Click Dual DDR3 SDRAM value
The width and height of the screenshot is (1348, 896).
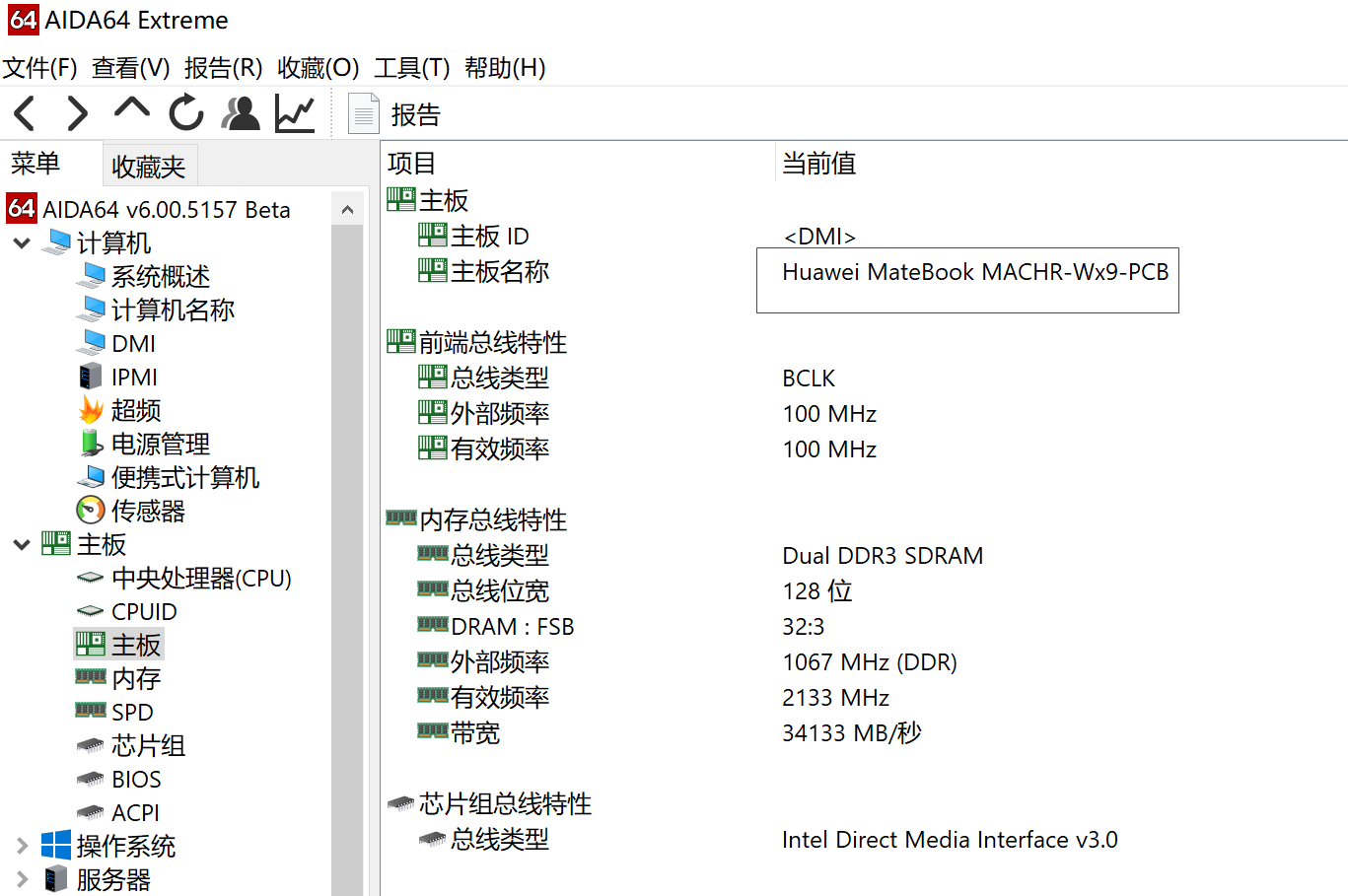(883, 556)
